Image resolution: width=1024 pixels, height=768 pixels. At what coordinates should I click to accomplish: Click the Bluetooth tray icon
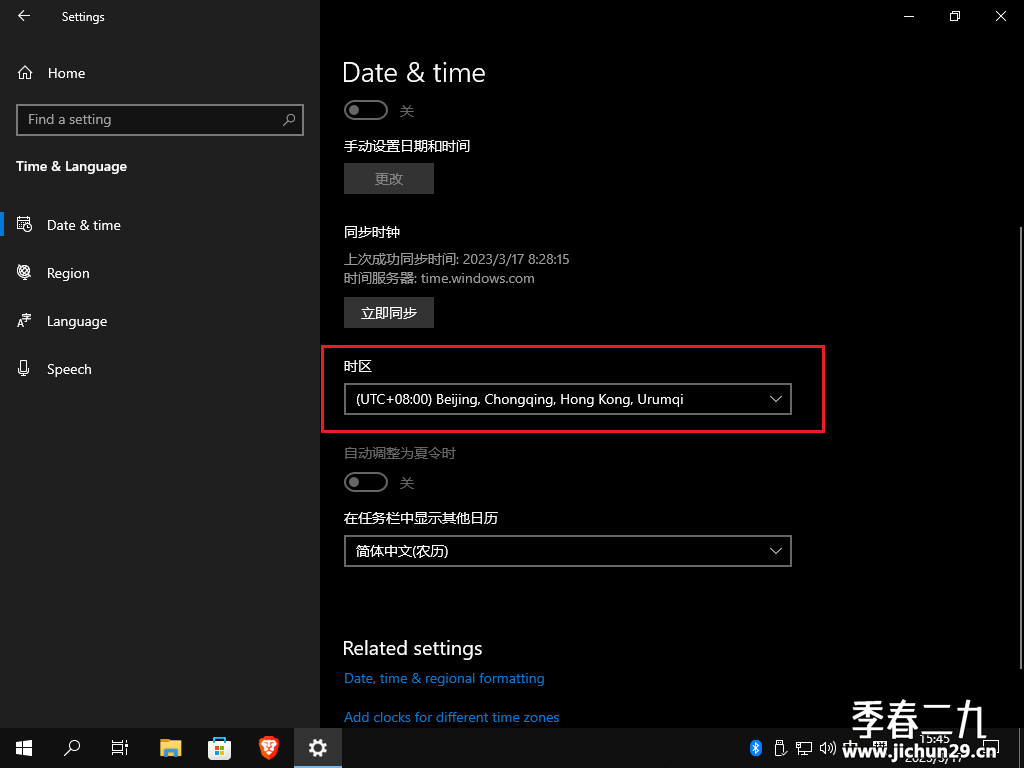[x=756, y=748]
